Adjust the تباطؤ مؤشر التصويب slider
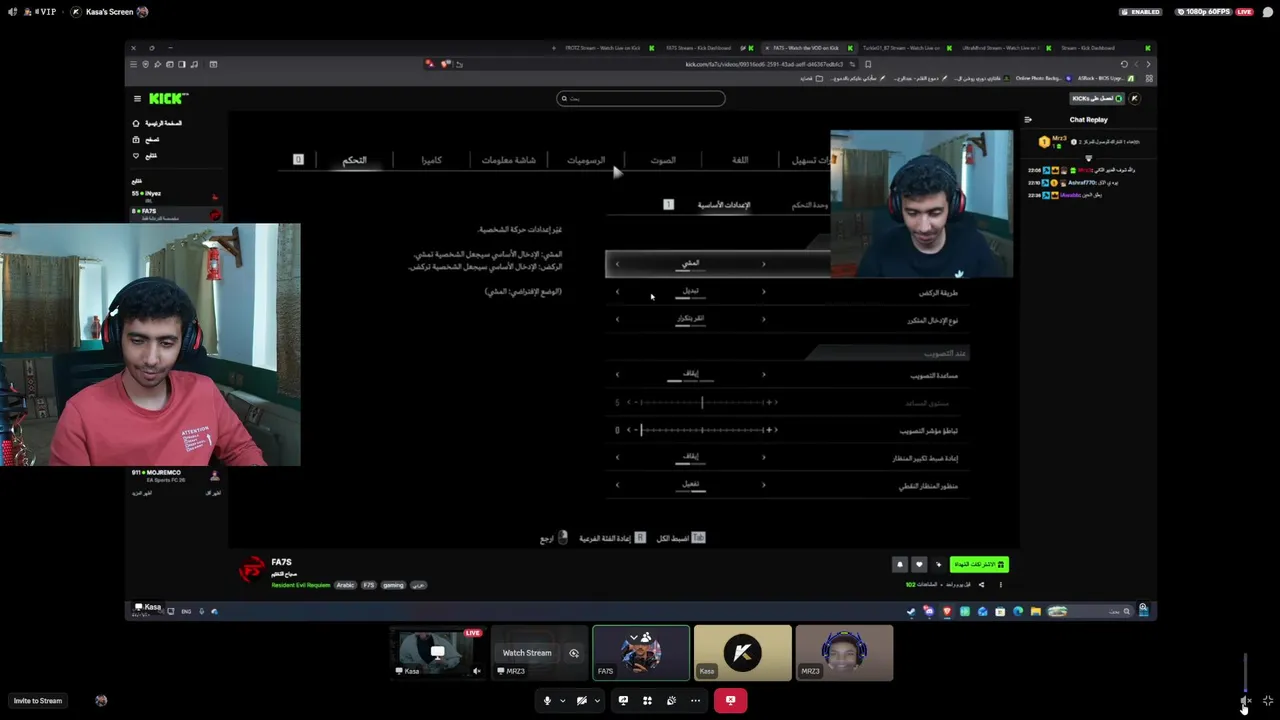Image resolution: width=1280 pixels, height=720 pixels. point(702,430)
